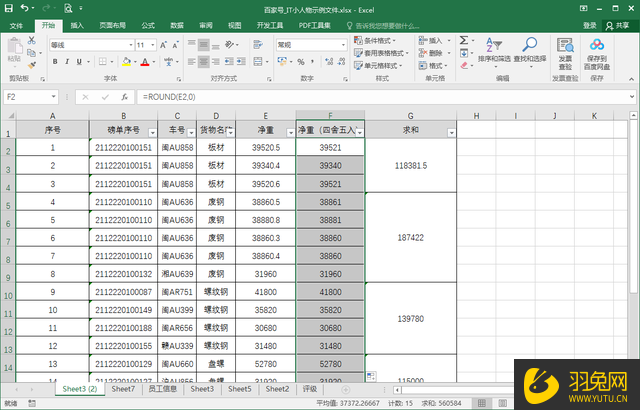Select cell G with value 118381.5
This screenshot has height=410, width=640.
click(411, 166)
